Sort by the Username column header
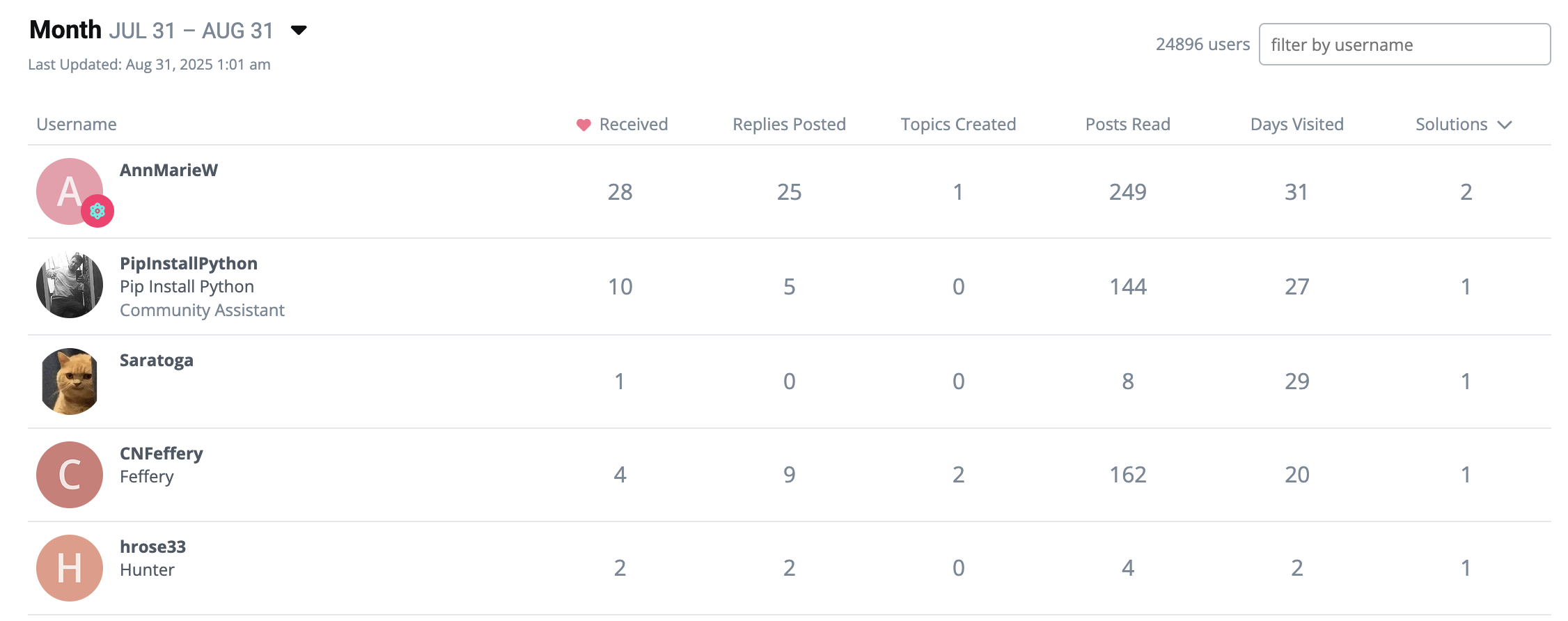Image resolution: width=1568 pixels, height=621 pixels. (x=77, y=125)
